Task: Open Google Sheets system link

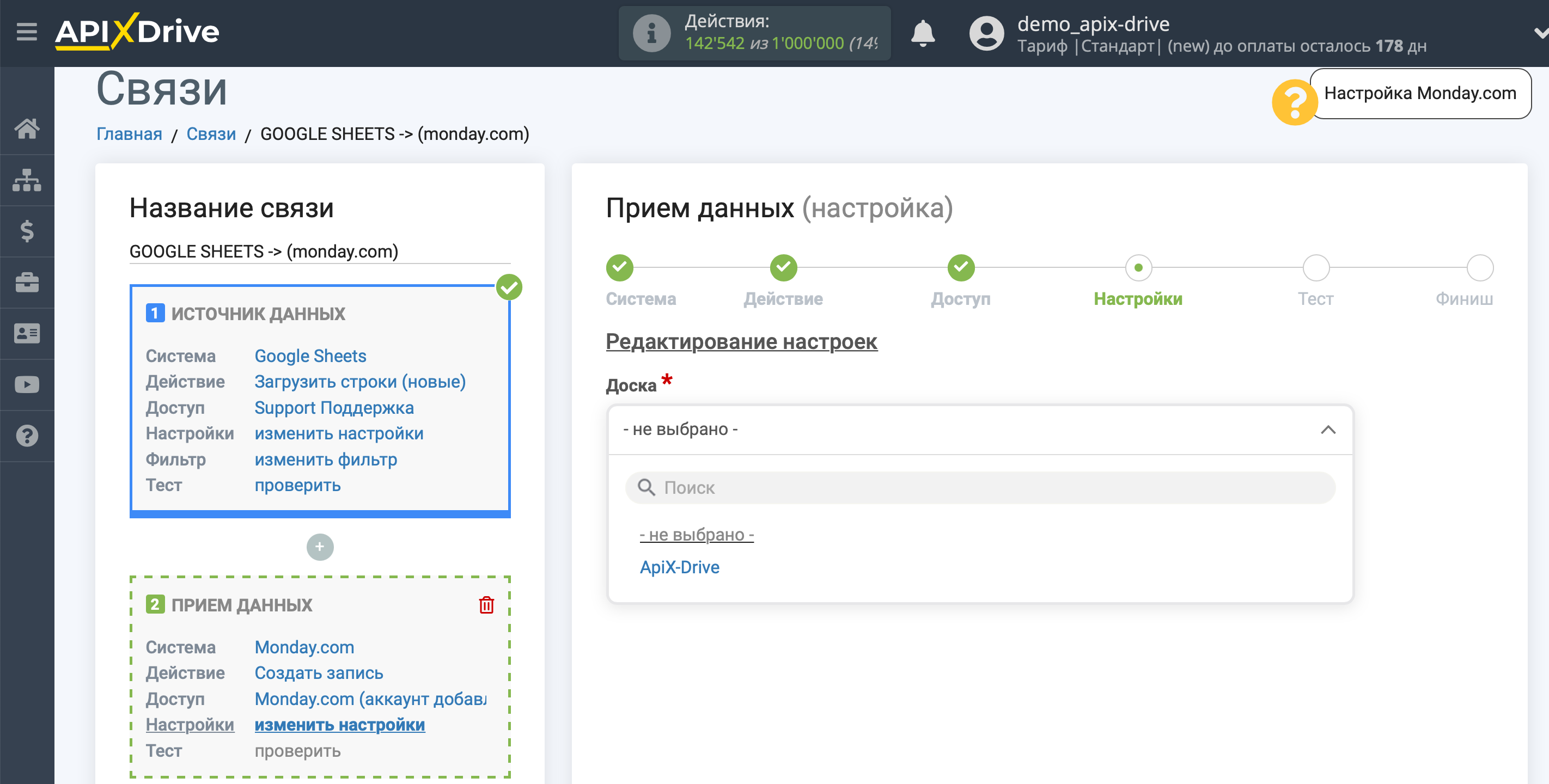Action: [x=310, y=356]
